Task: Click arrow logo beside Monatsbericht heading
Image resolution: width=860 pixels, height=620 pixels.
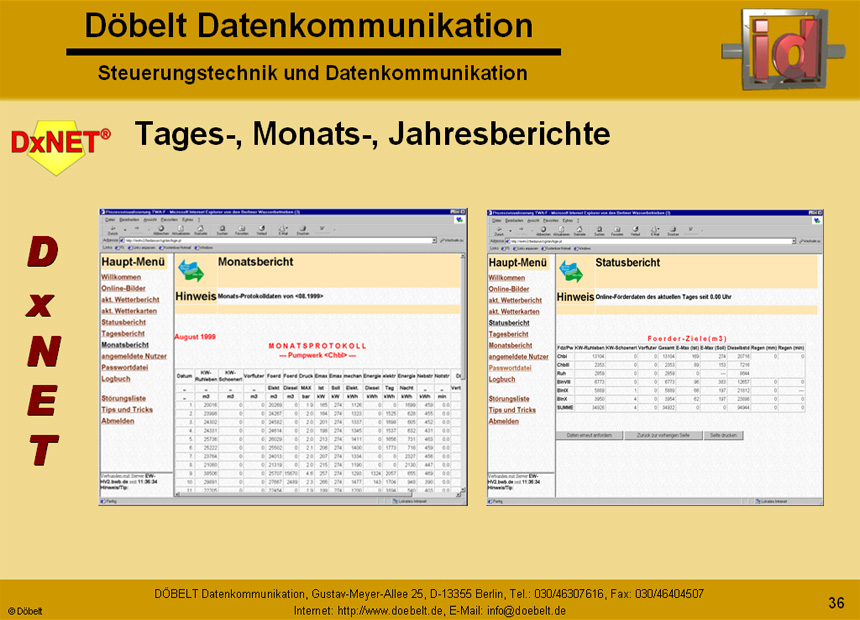Action: (x=191, y=271)
